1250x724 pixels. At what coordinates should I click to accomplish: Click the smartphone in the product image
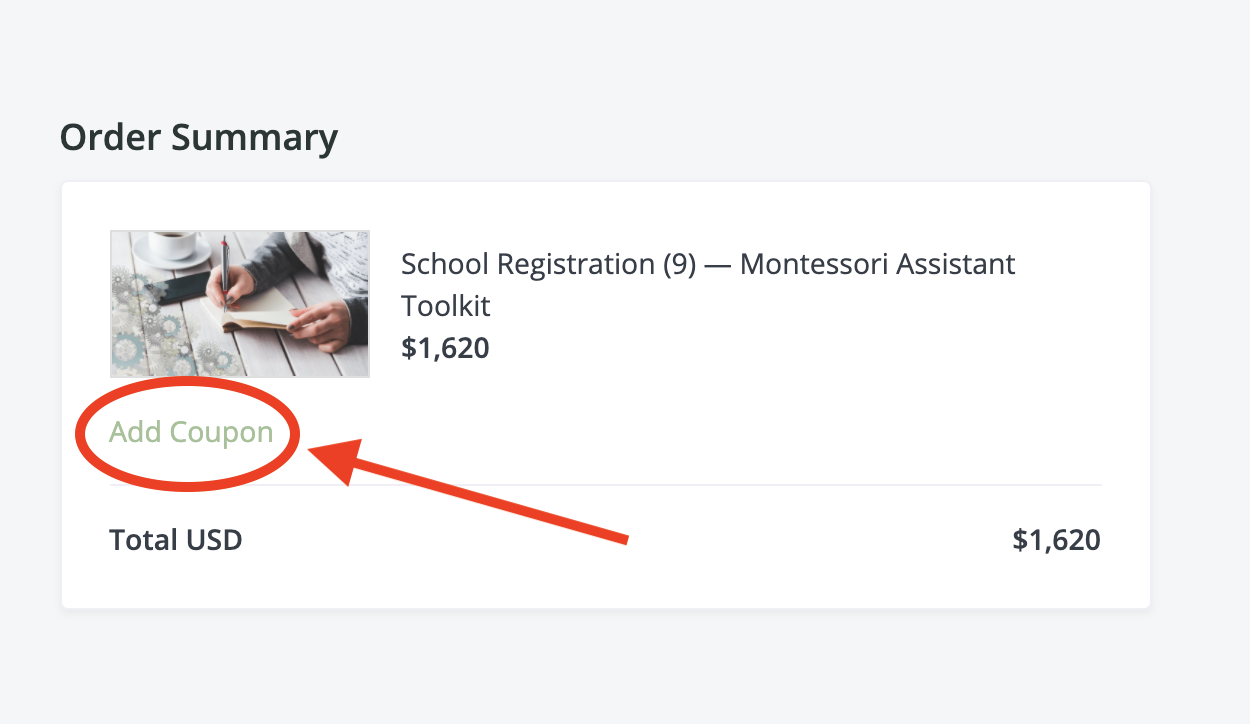[x=180, y=287]
